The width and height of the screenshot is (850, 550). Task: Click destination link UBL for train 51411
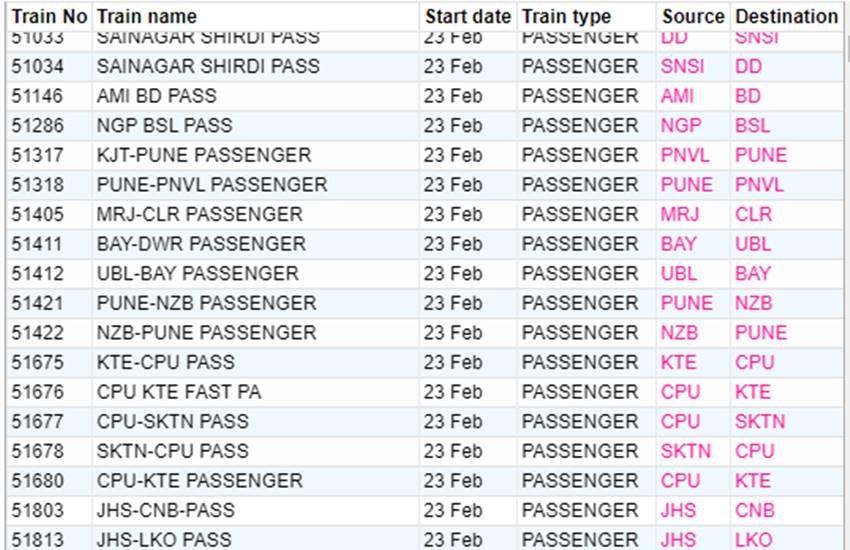[x=752, y=244]
